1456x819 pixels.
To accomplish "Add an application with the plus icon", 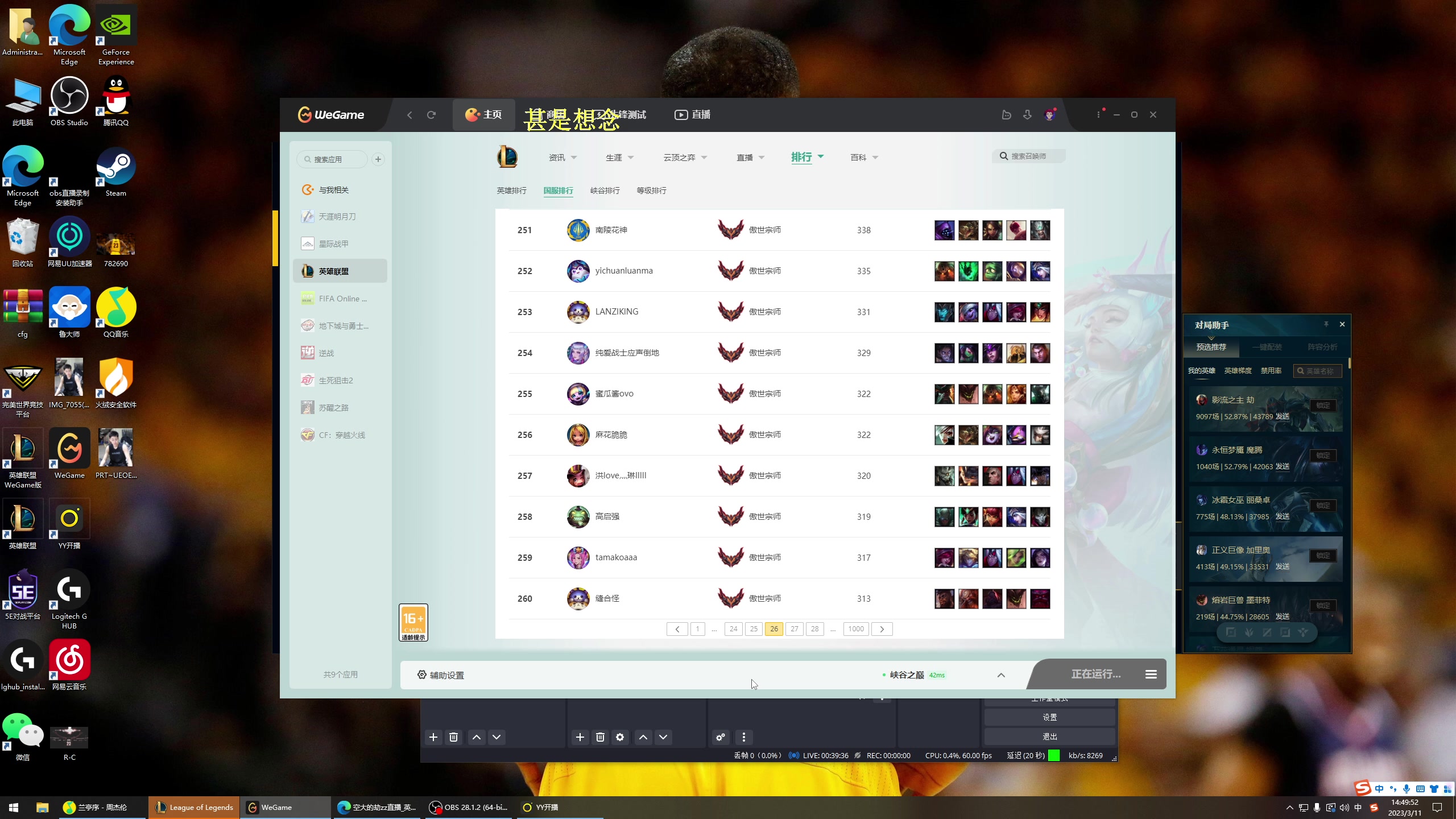I will (x=378, y=159).
